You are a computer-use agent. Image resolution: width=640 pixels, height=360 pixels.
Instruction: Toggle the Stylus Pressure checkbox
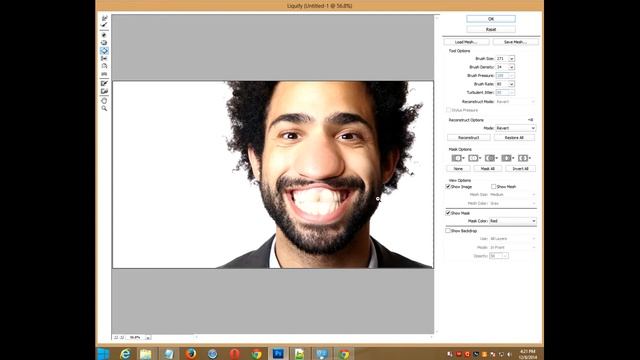[x=449, y=110]
